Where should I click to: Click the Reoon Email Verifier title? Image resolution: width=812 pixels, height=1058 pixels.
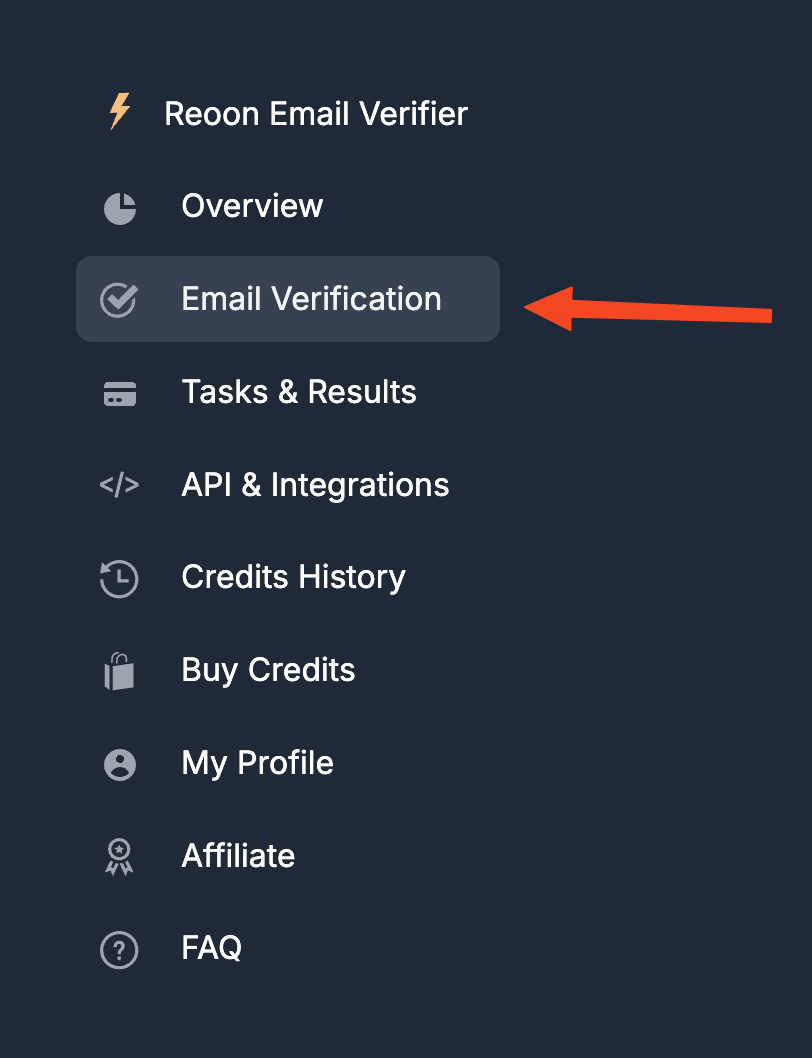click(x=316, y=113)
